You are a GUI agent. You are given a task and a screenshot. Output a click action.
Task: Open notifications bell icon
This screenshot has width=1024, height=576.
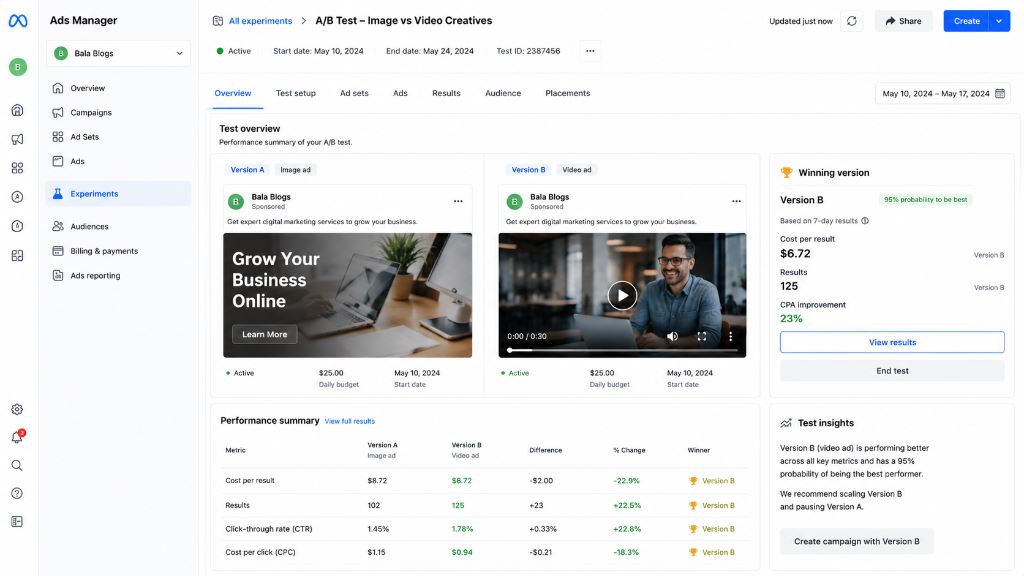(x=17, y=437)
